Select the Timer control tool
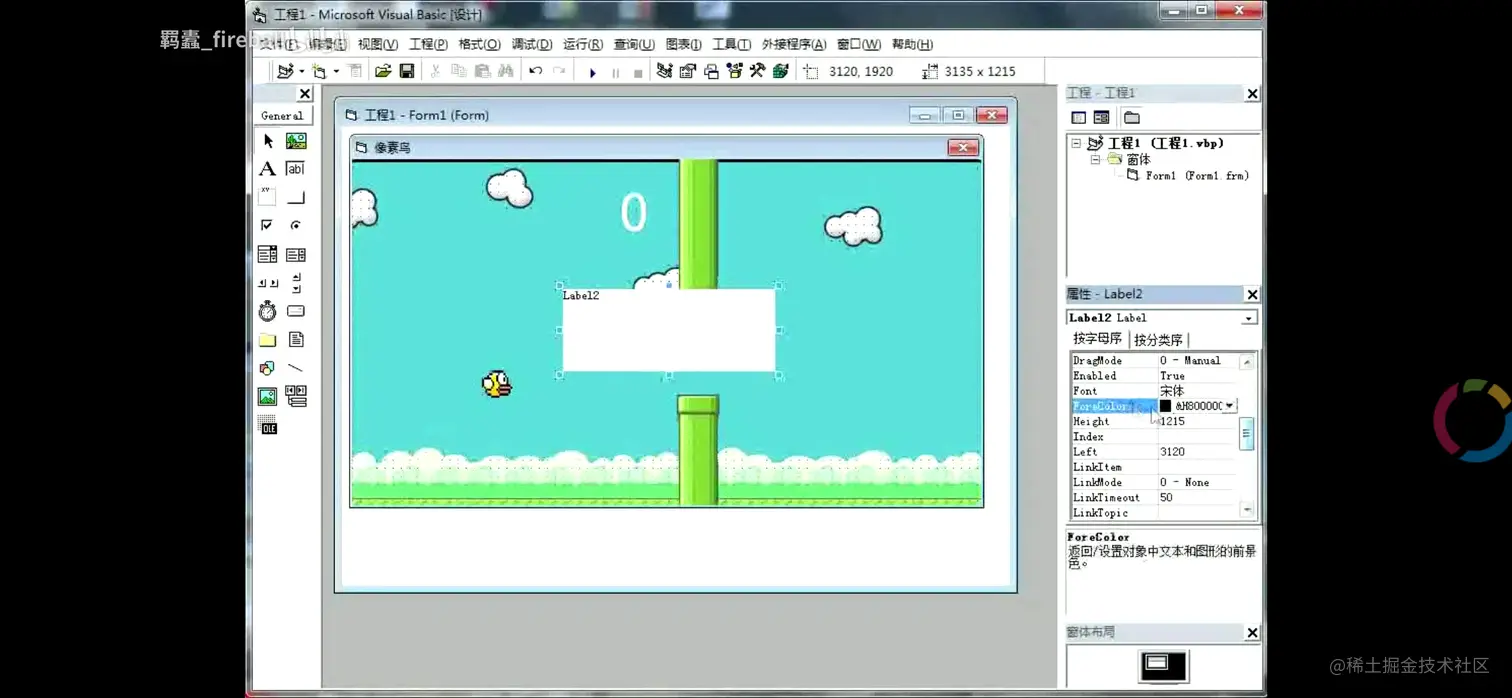Screen dimensions: 1512x698 [268, 311]
